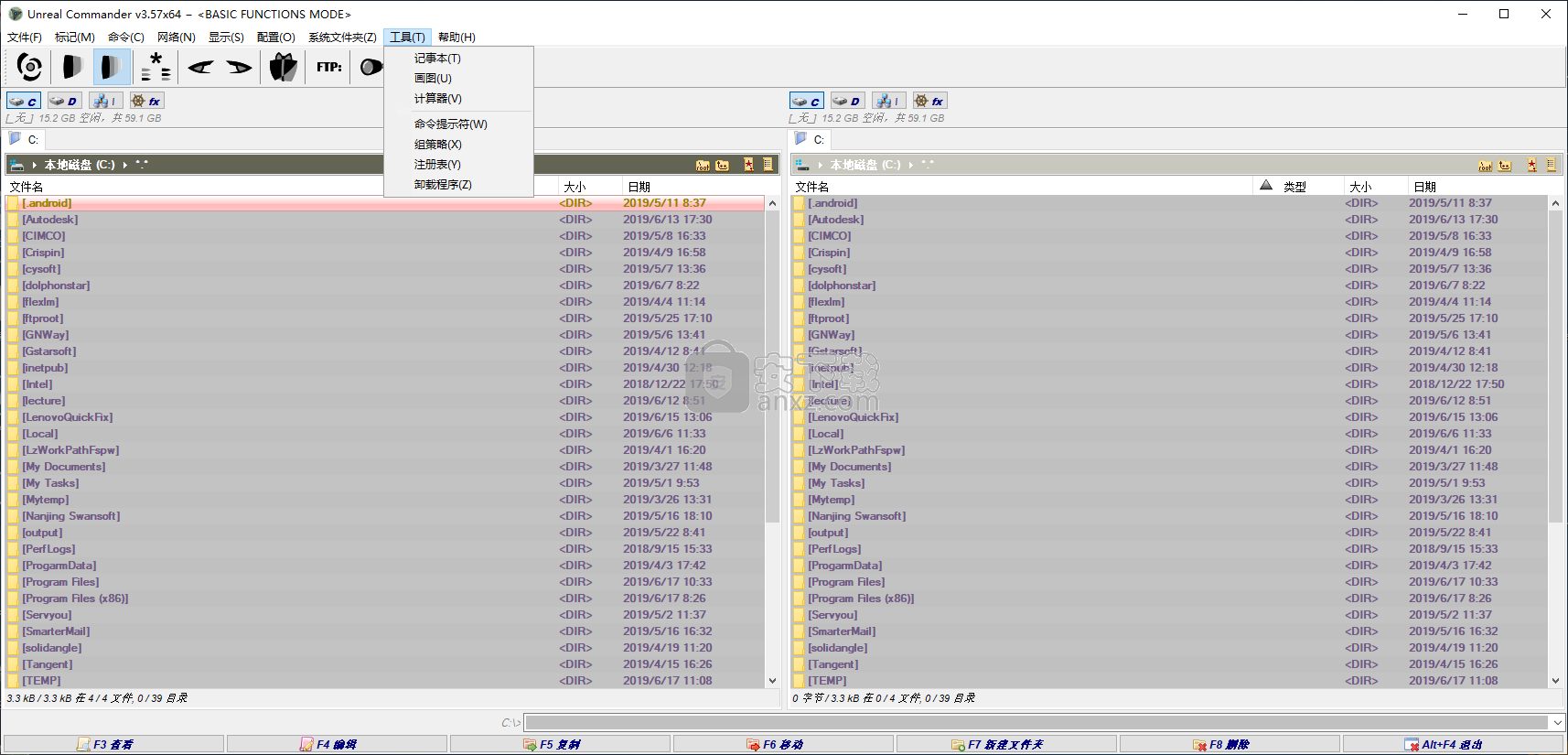
Task: Open the 配置(O) menu
Action: click(276, 38)
